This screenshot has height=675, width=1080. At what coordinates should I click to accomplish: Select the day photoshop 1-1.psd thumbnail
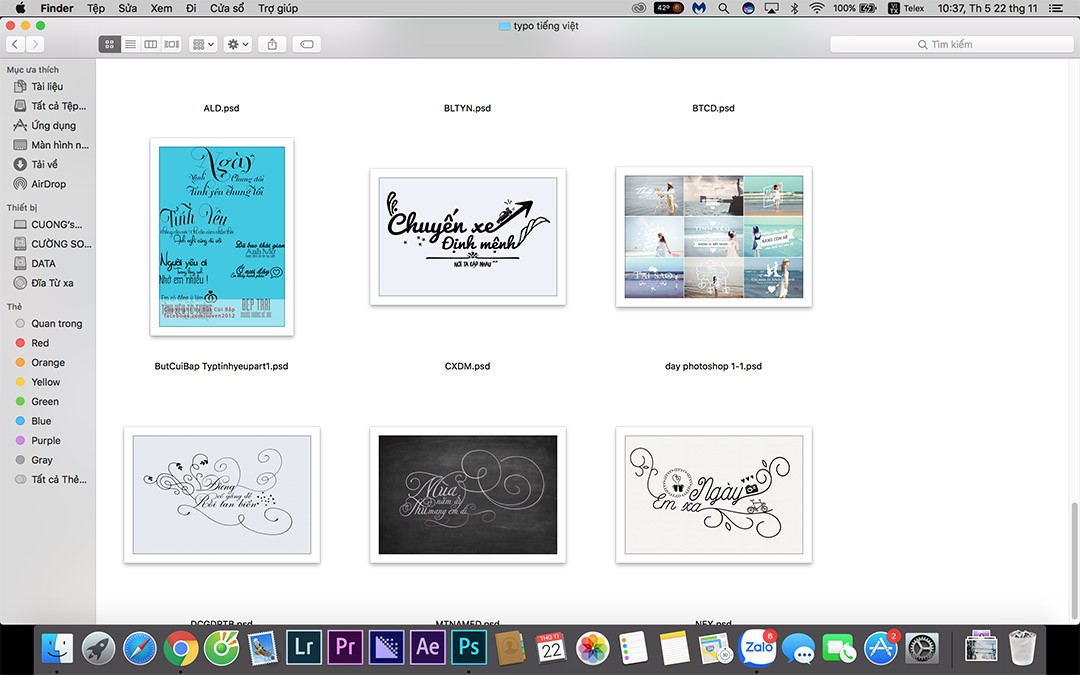coord(714,236)
